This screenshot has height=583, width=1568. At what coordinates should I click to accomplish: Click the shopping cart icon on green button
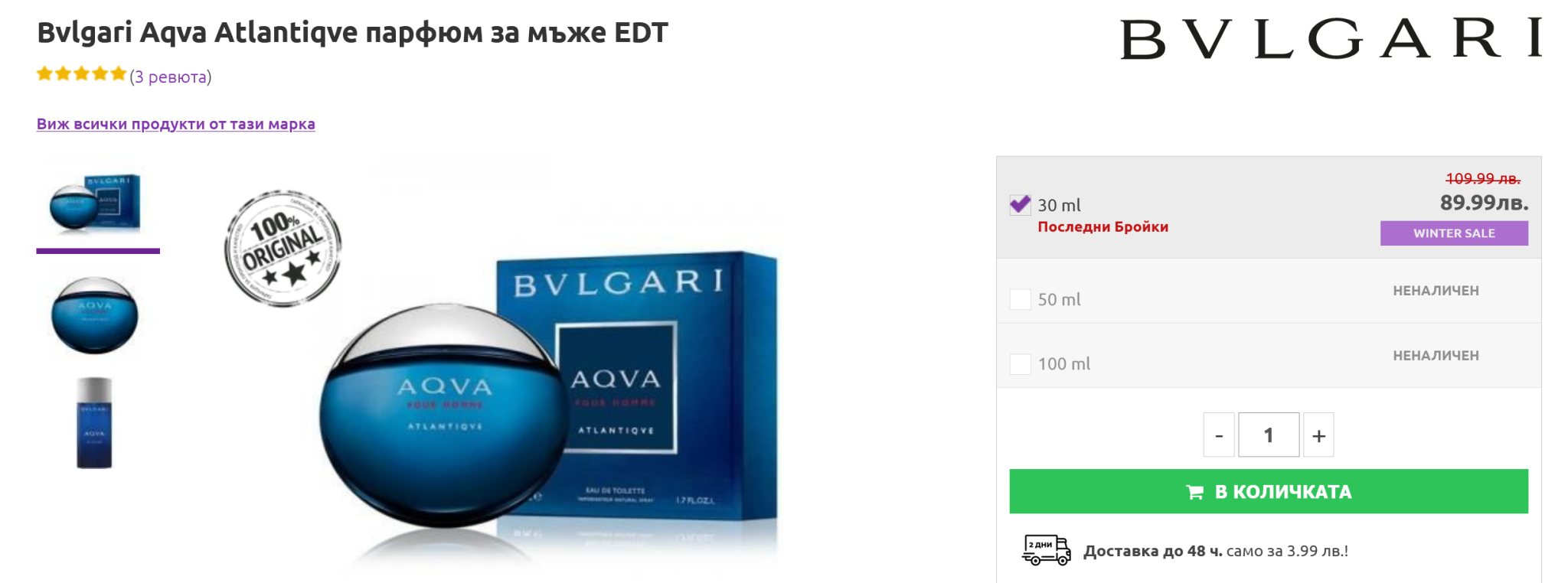click(1194, 492)
